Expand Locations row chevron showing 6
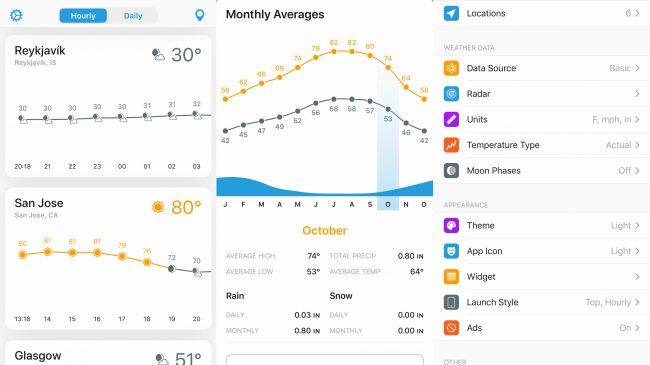The image size is (650, 365). [637, 13]
